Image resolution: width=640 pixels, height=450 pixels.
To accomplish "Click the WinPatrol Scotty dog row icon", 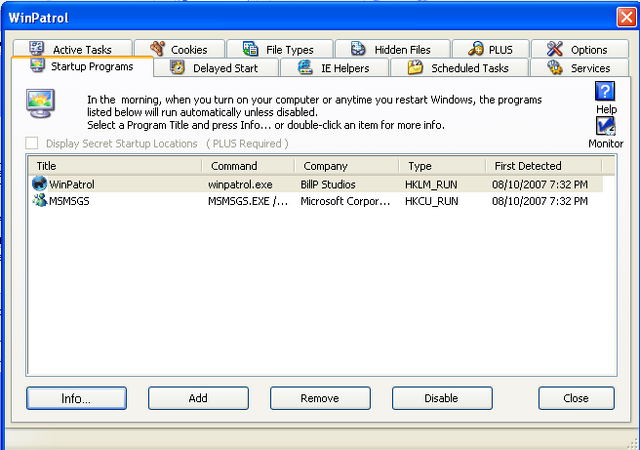I will pos(40,184).
